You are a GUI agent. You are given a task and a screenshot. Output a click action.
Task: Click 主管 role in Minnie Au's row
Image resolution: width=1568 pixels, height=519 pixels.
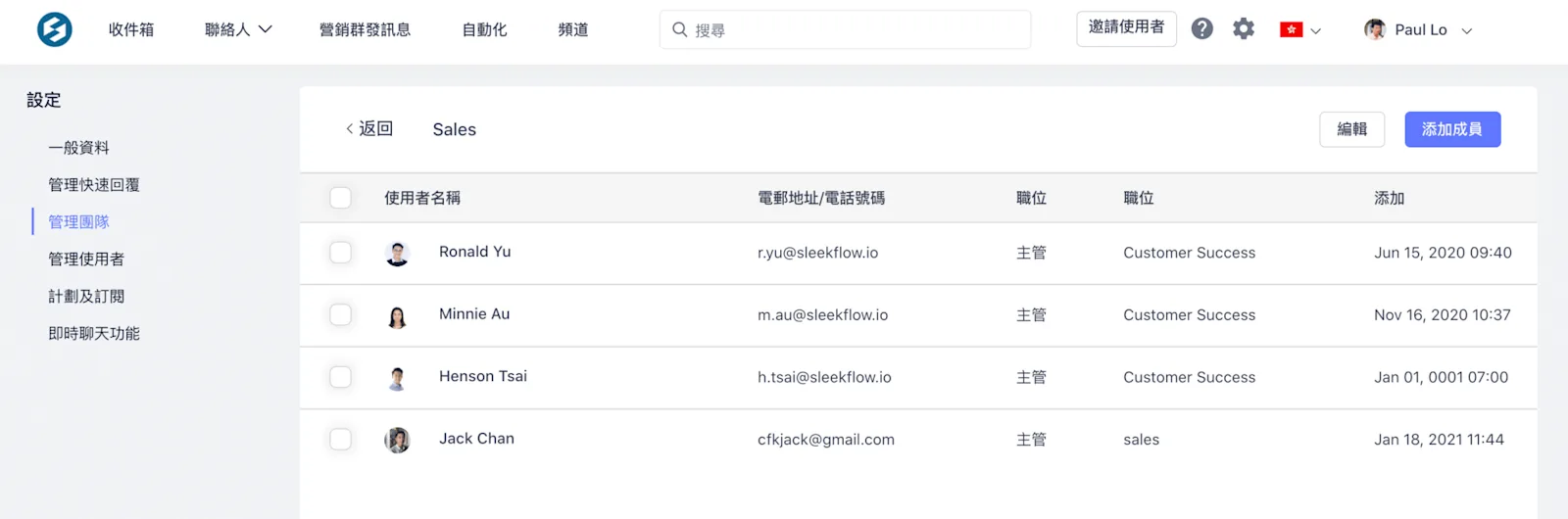(x=1031, y=315)
